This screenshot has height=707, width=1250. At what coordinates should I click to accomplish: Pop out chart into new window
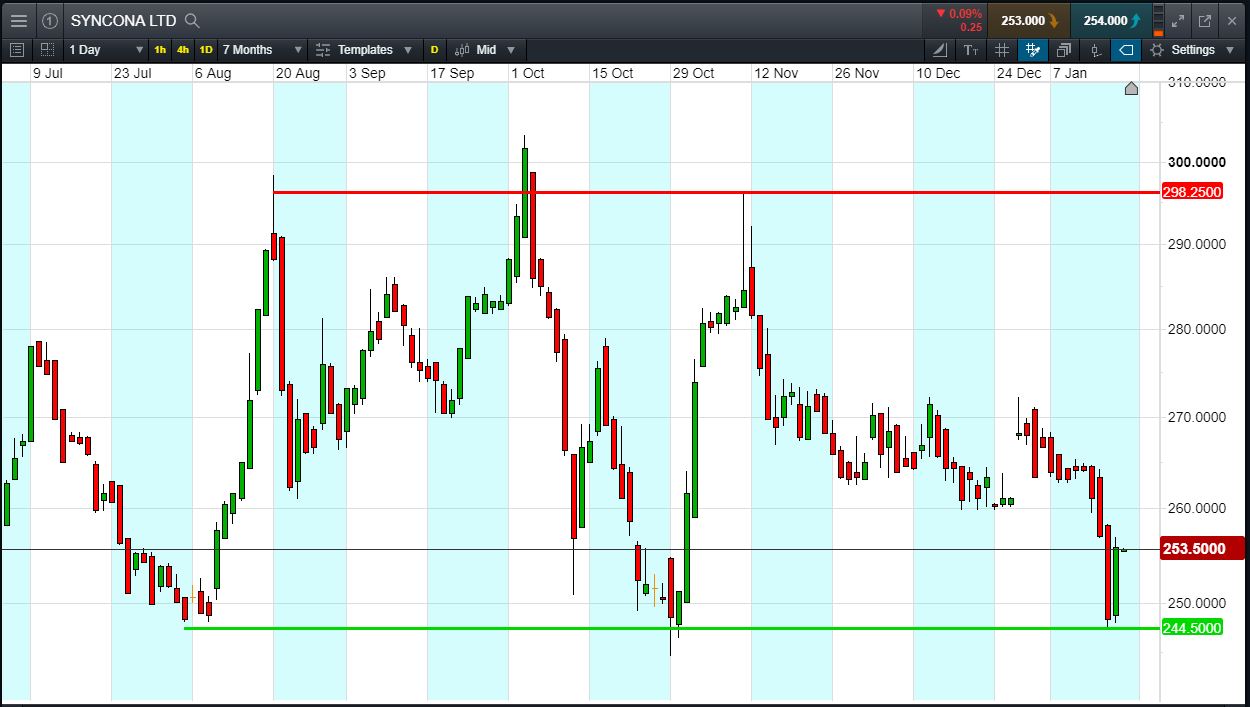point(1204,20)
